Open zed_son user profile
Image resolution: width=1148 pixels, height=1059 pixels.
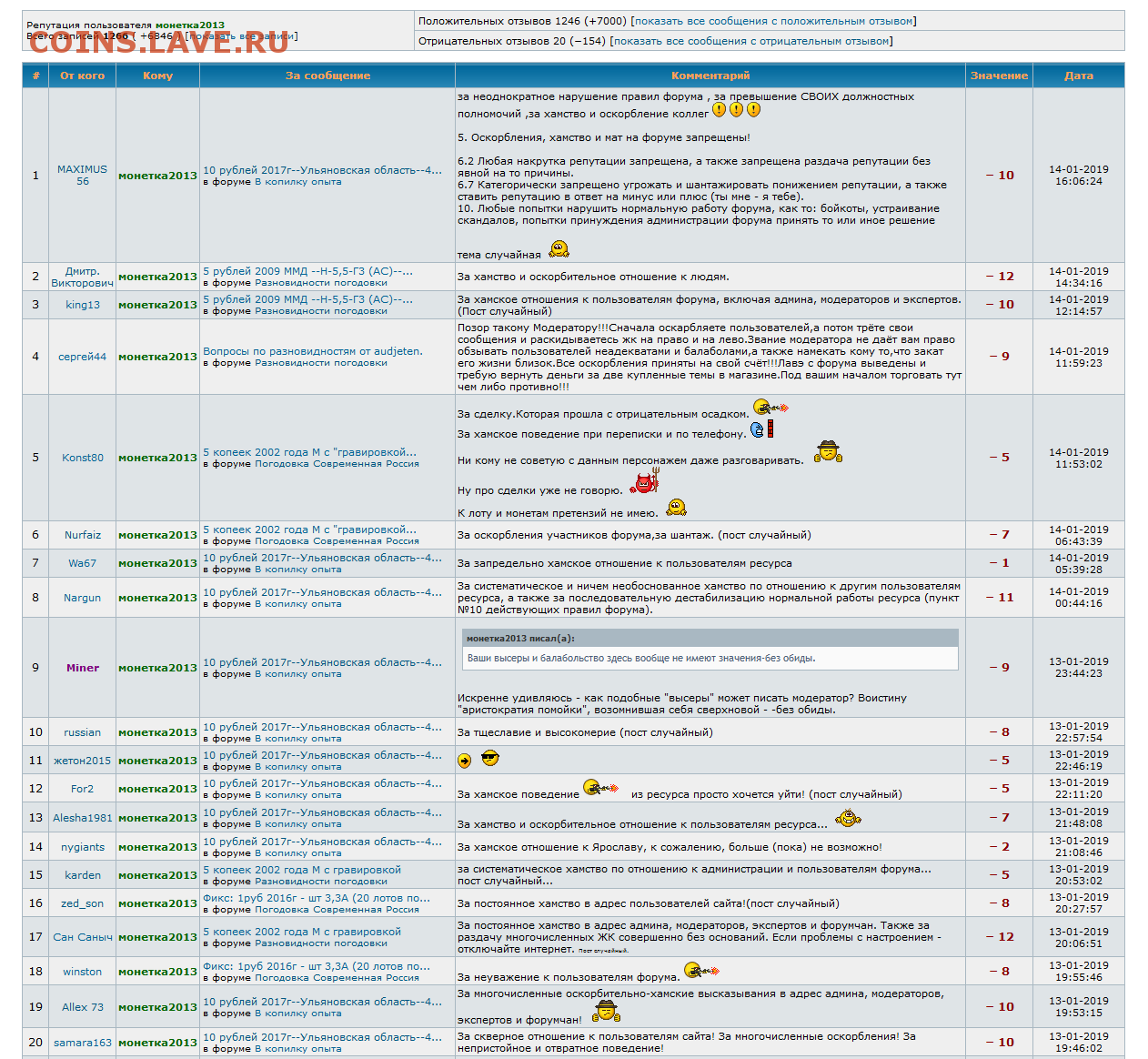pos(83,903)
